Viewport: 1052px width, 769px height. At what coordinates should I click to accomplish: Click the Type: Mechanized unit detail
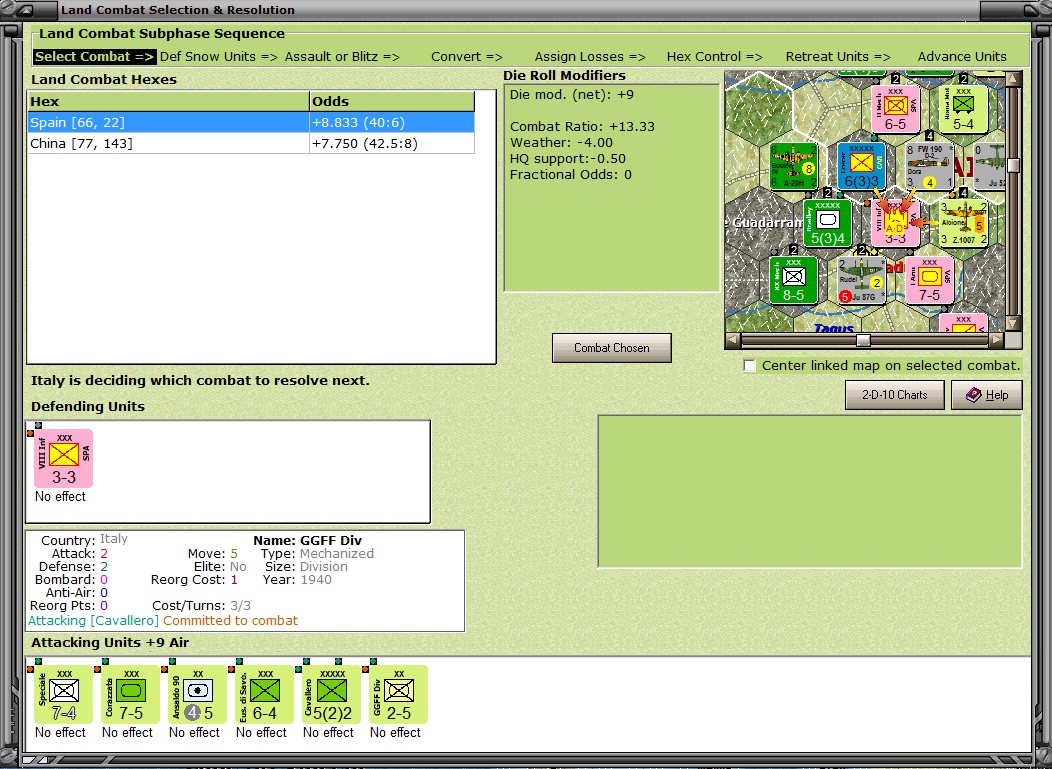pos(317,554)
